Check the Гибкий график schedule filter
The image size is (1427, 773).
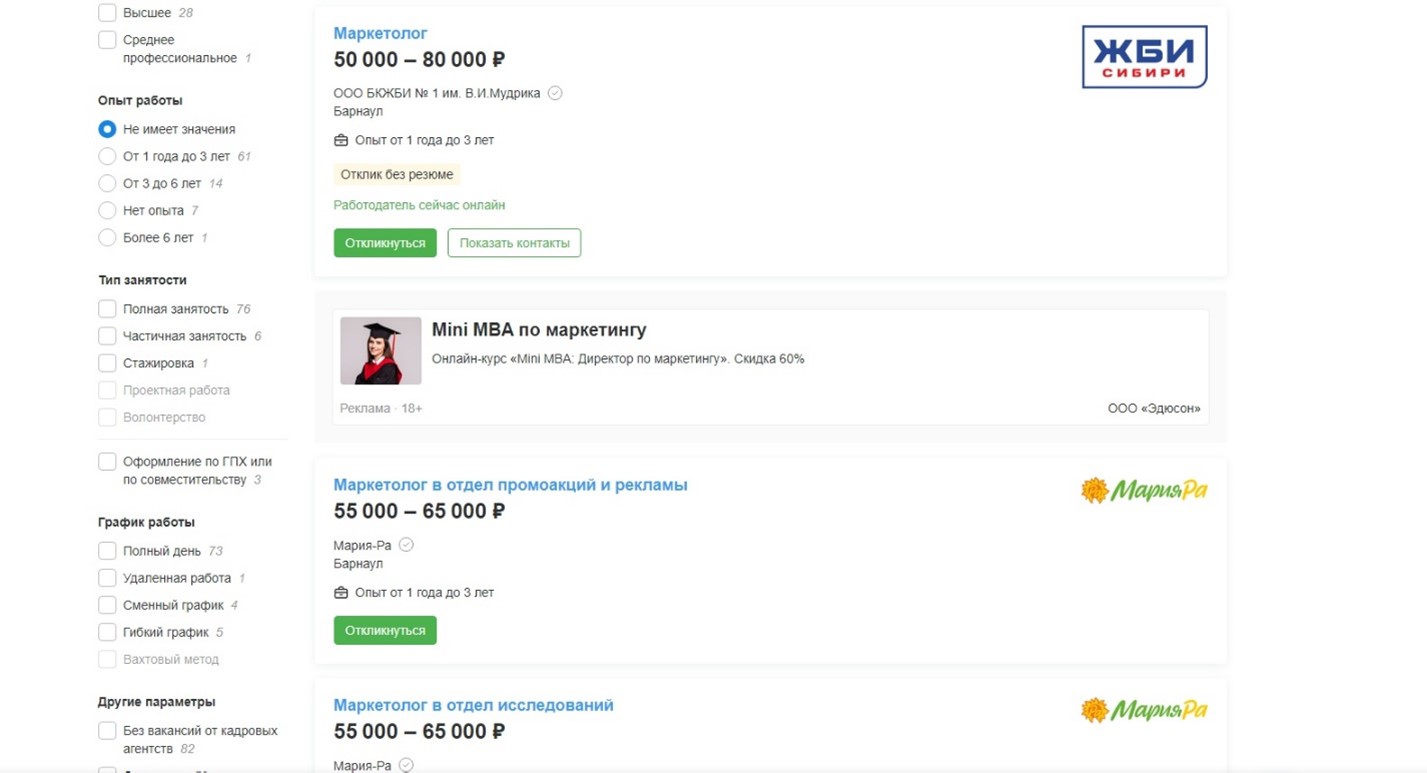[107, 632]
